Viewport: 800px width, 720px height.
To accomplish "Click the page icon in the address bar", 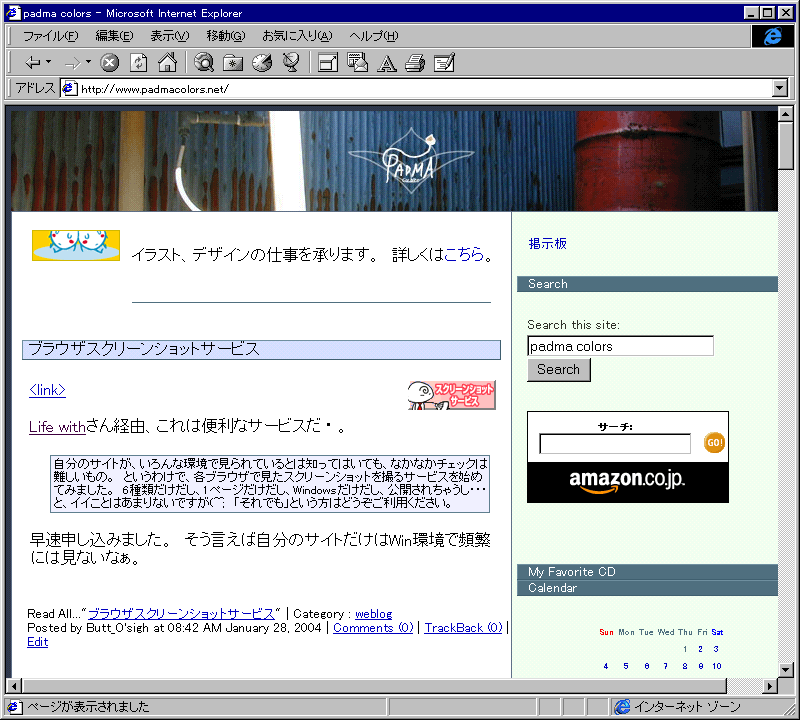I will (x=69, y=88).
